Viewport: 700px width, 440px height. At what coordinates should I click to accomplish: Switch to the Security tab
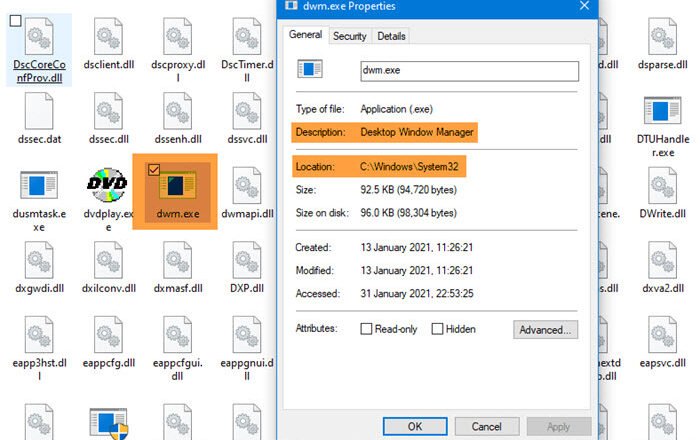[x=350, y=36]
